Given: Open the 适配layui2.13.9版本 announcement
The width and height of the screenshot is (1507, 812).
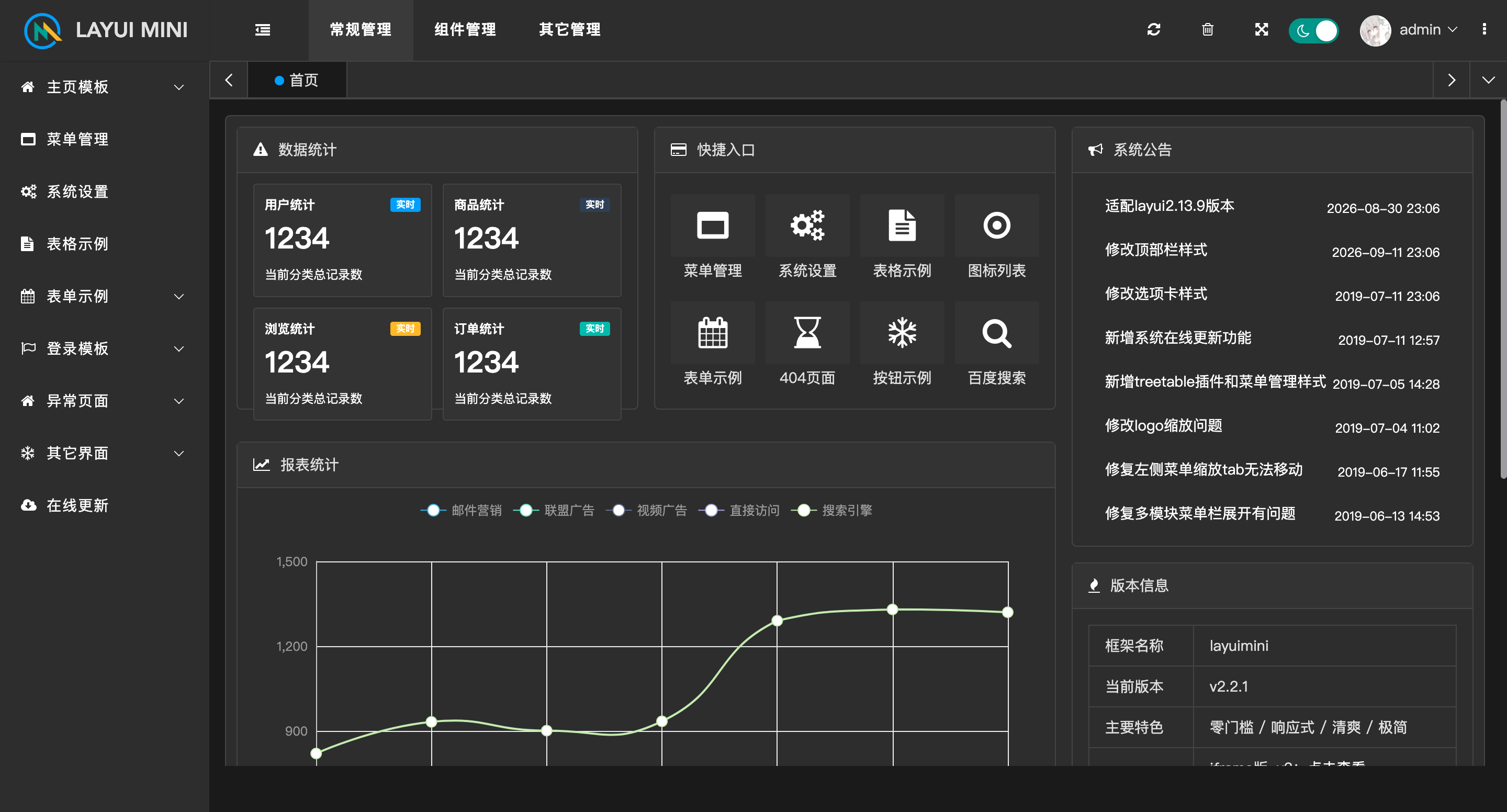Looking at the screenshot, I should point(1169,206).
